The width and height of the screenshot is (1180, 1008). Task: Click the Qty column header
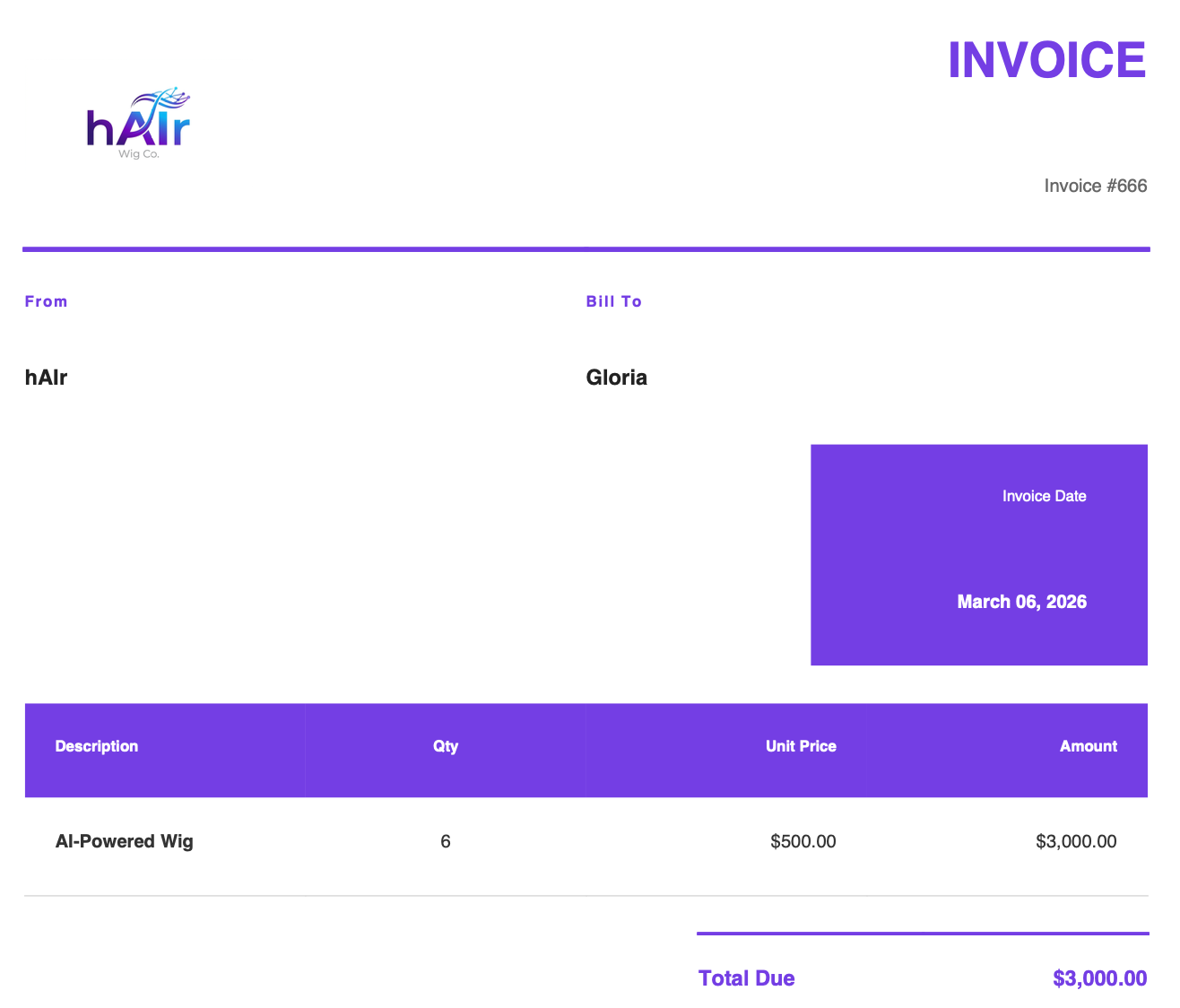click(x=446, y=746)
